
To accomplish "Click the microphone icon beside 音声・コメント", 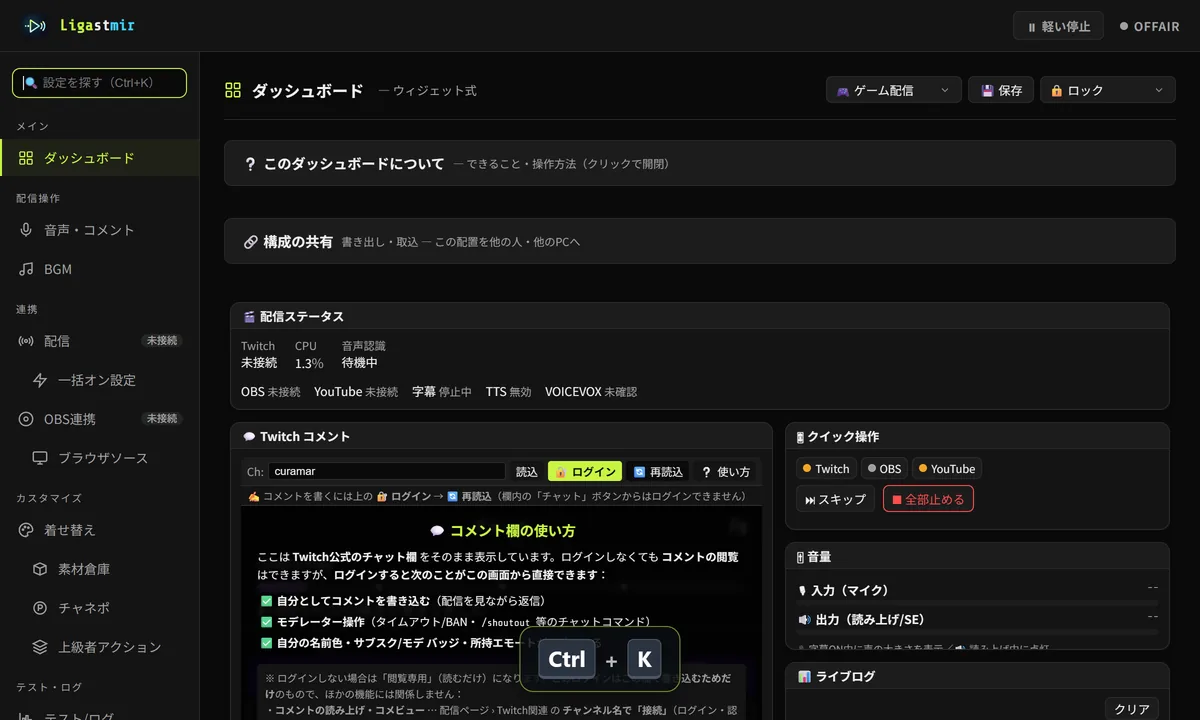I will click(x=26, y=230).
